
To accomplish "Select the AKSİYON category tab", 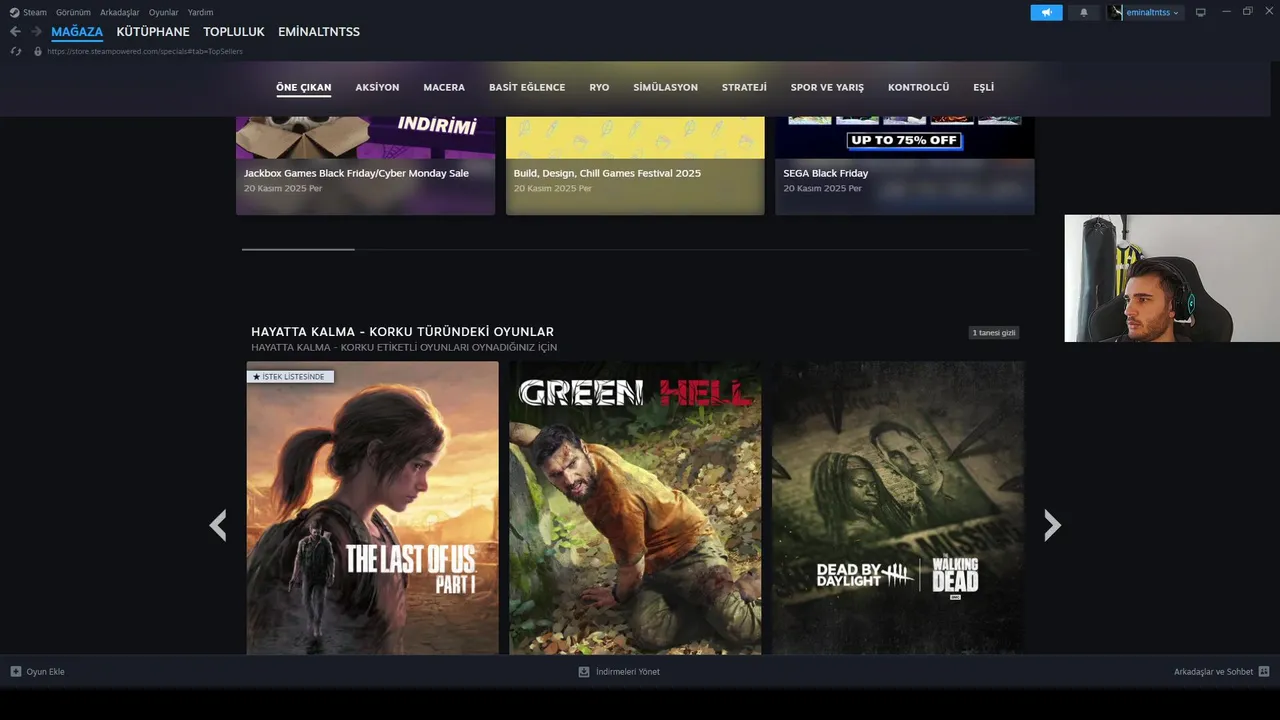I will pyautogui.click(x=377, y=87).
